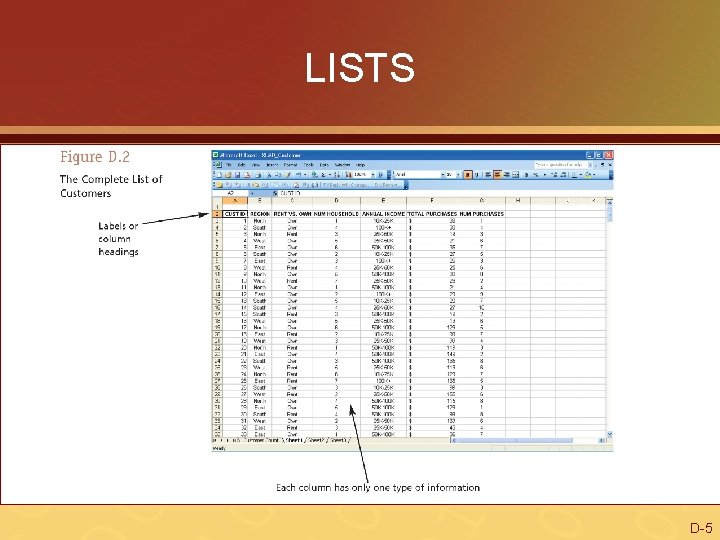Click the Fill Color bucket icon
This screenshot has height=540, width=720.
coord(588,174)
